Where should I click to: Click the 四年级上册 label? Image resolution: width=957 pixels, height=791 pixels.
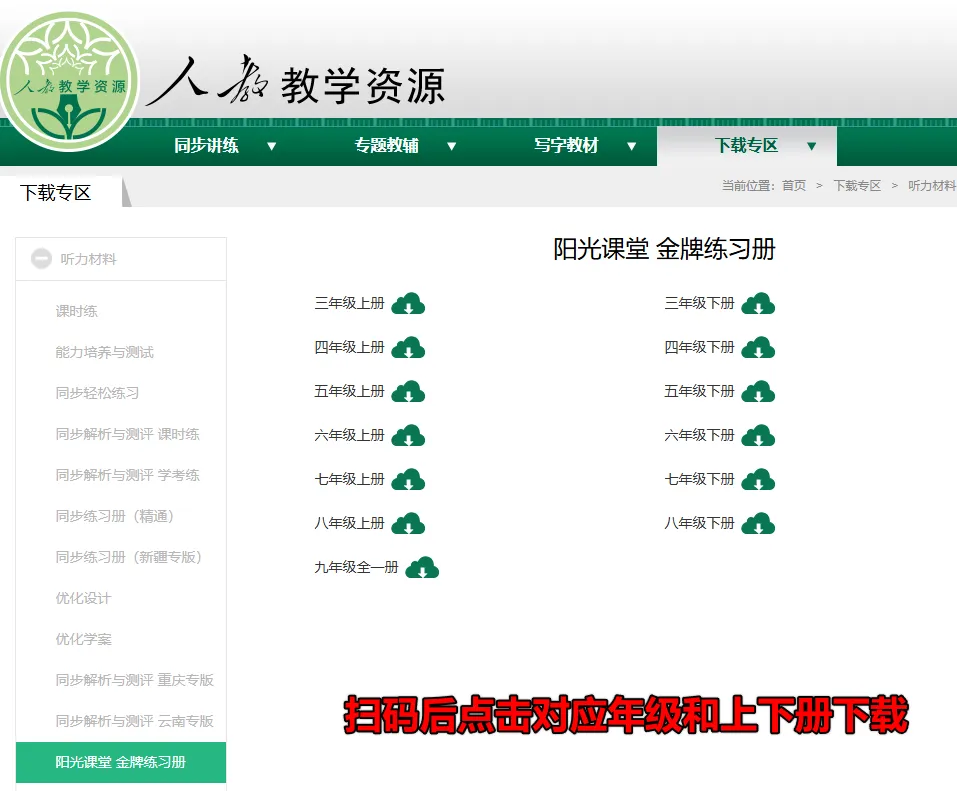coord(349,347)
